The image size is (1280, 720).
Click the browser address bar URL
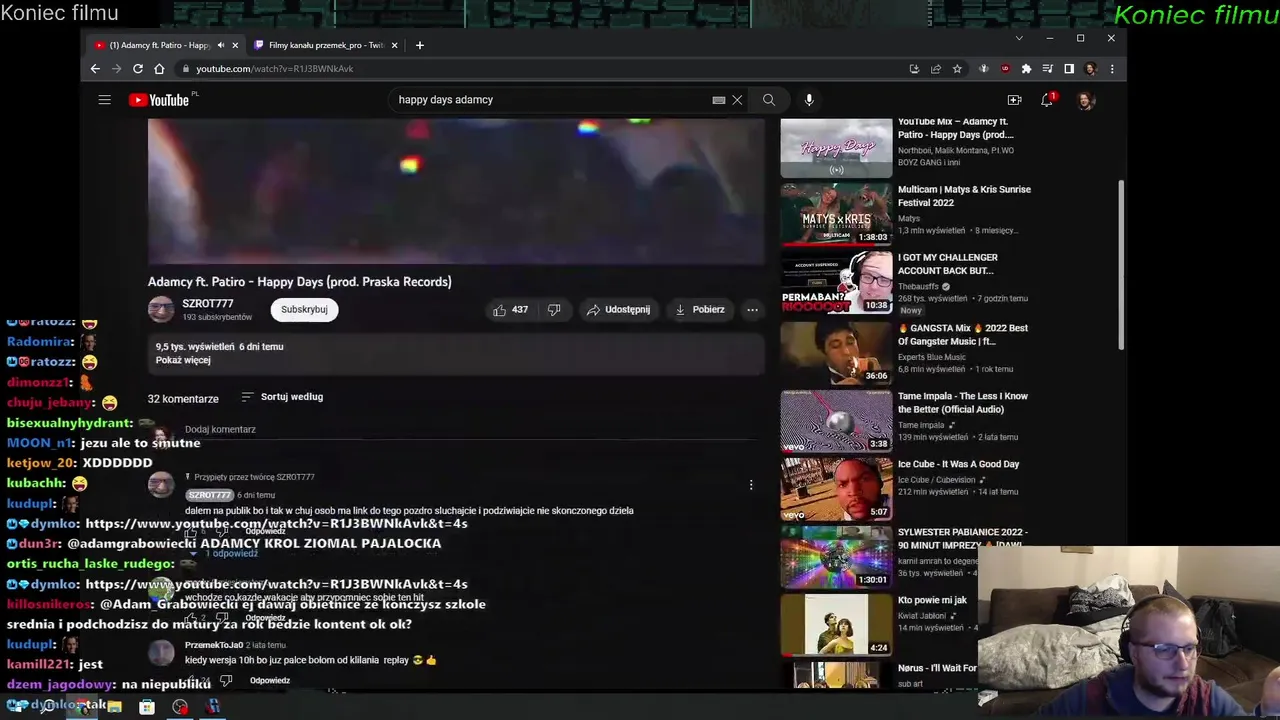[x=274, y=69]
